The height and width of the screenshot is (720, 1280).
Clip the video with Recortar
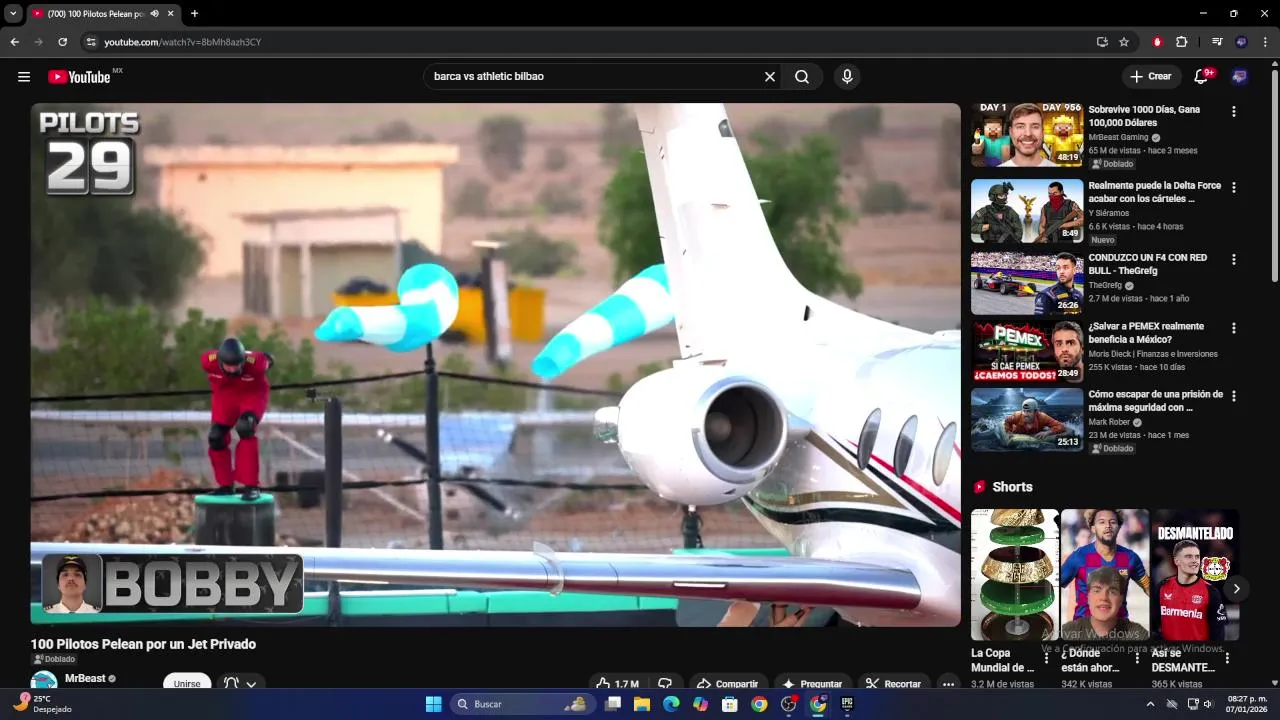coord(893,684)
